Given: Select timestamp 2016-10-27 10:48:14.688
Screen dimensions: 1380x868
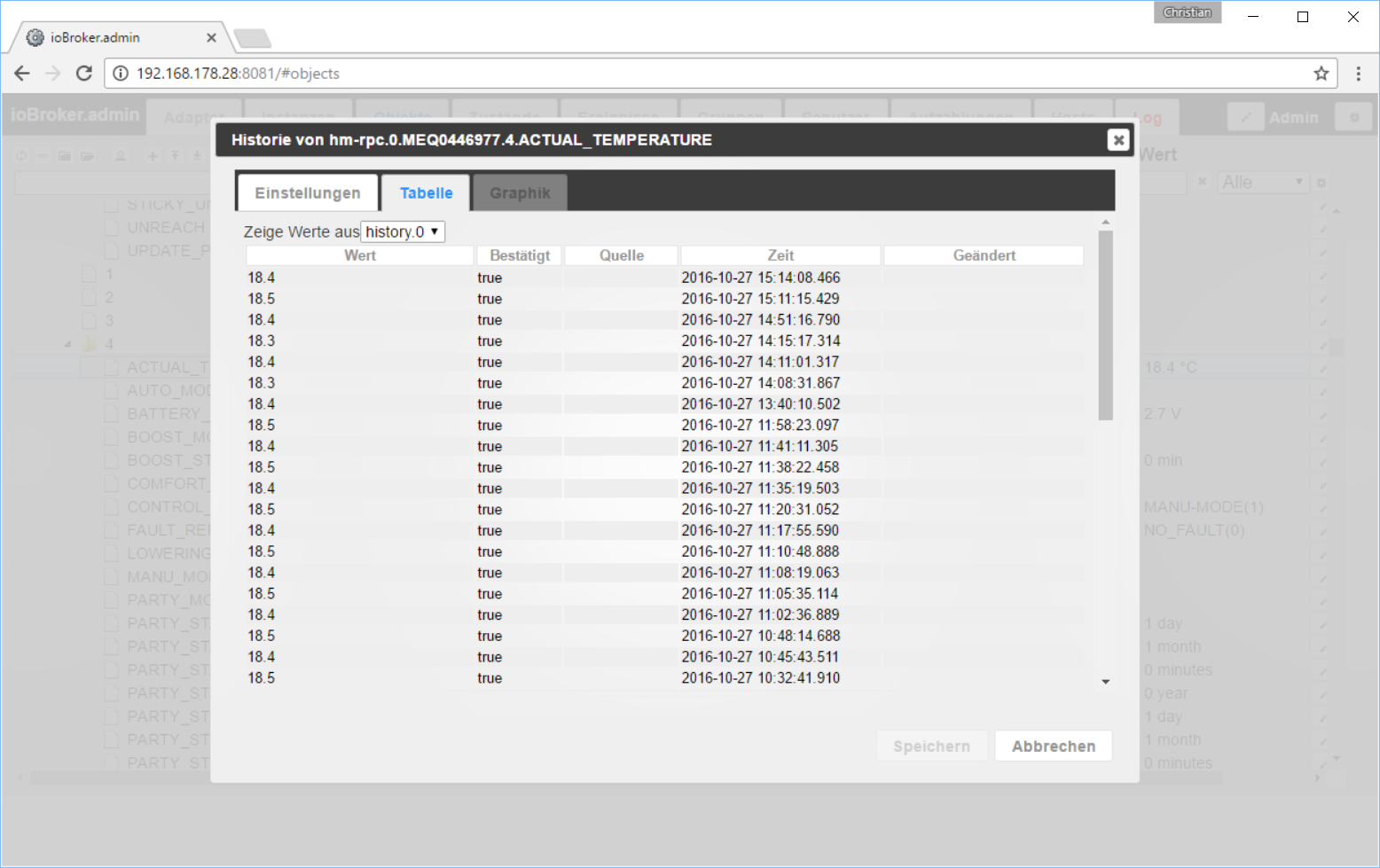Looking at the screenshot, I should click(761, 636).
